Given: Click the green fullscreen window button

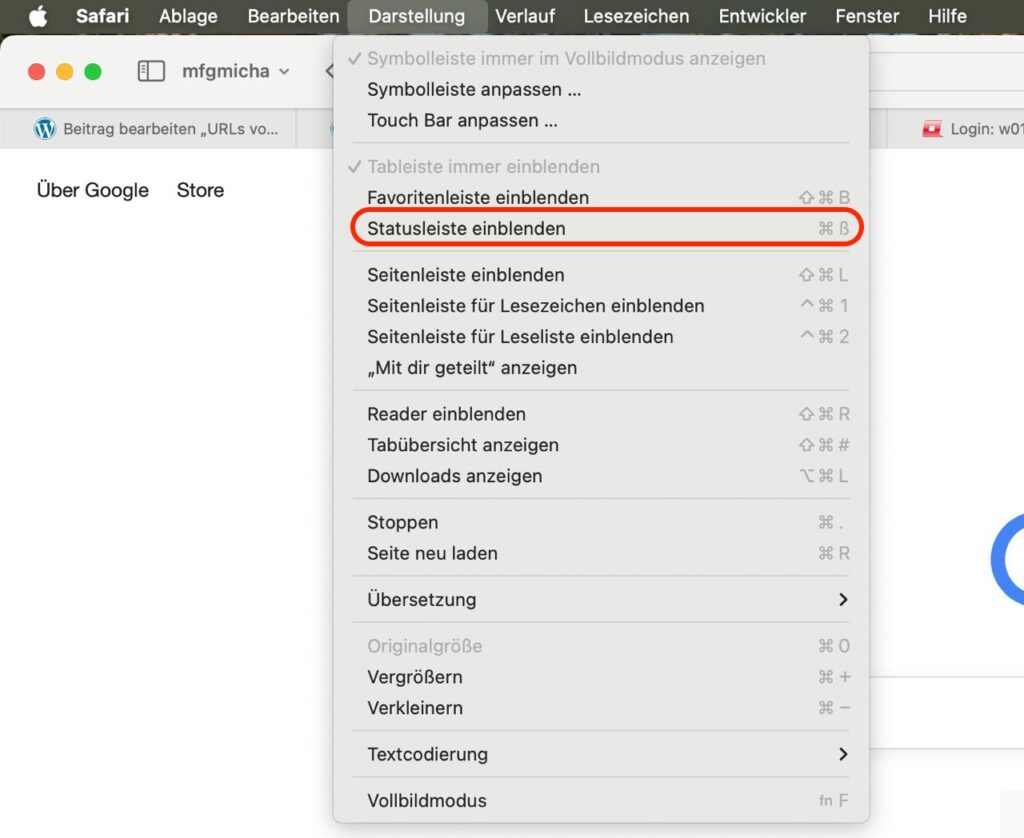Looking at the screenshot, I should tap(93, 71).
